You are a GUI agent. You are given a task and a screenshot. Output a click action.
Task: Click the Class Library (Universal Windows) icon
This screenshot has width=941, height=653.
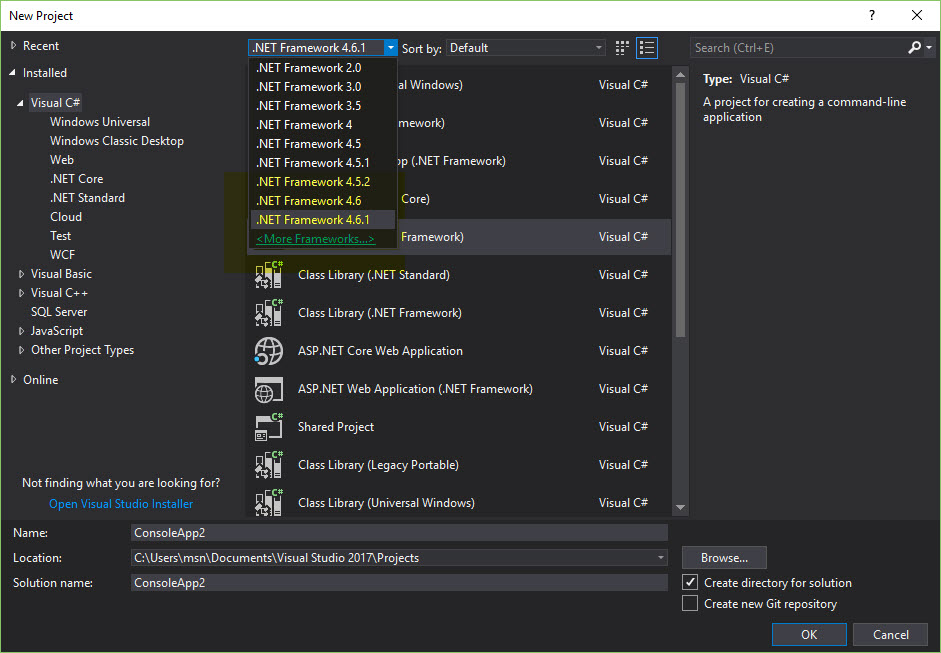click(268, 503)
